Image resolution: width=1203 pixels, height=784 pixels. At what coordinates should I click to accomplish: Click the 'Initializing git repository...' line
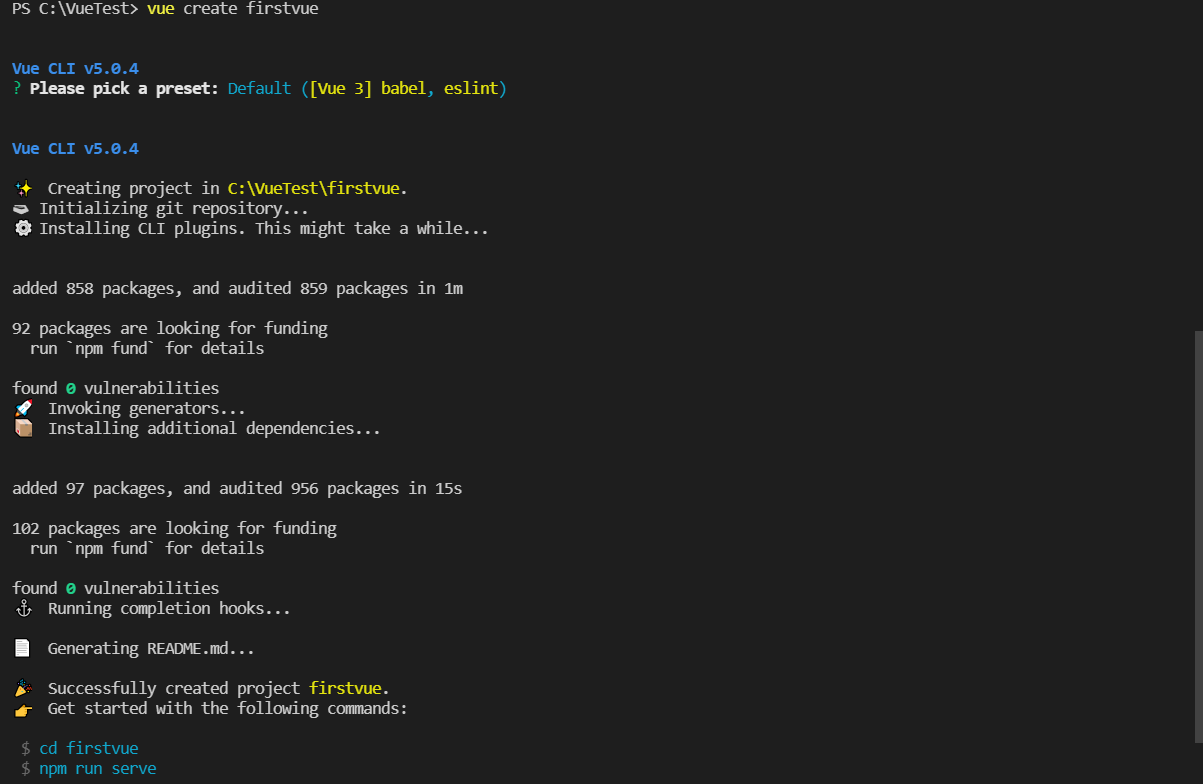click(174, 209)
